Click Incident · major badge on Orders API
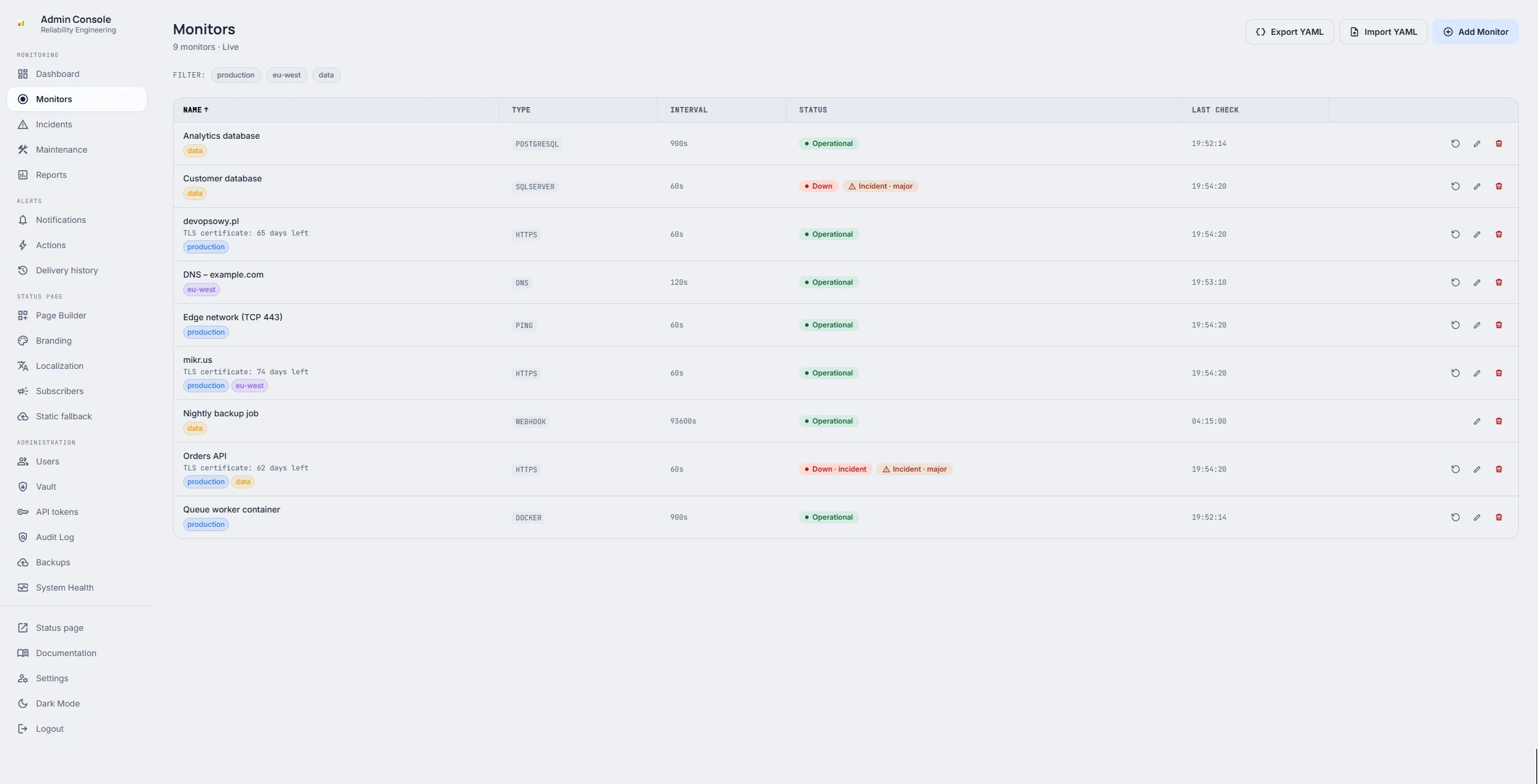 pyautogui.click(x=914, y=469)
